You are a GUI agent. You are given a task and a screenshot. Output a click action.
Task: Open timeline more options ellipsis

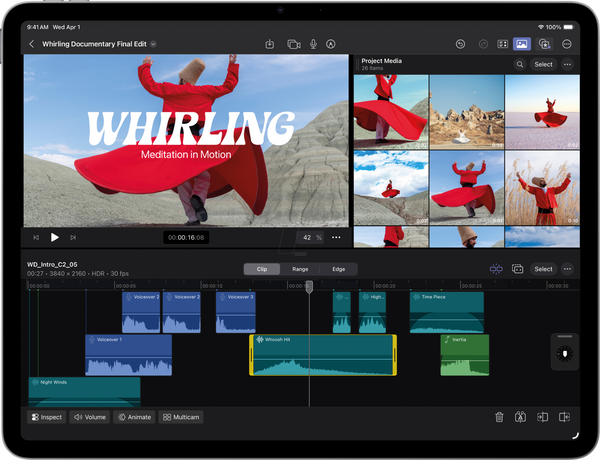[x=567, y=269]
